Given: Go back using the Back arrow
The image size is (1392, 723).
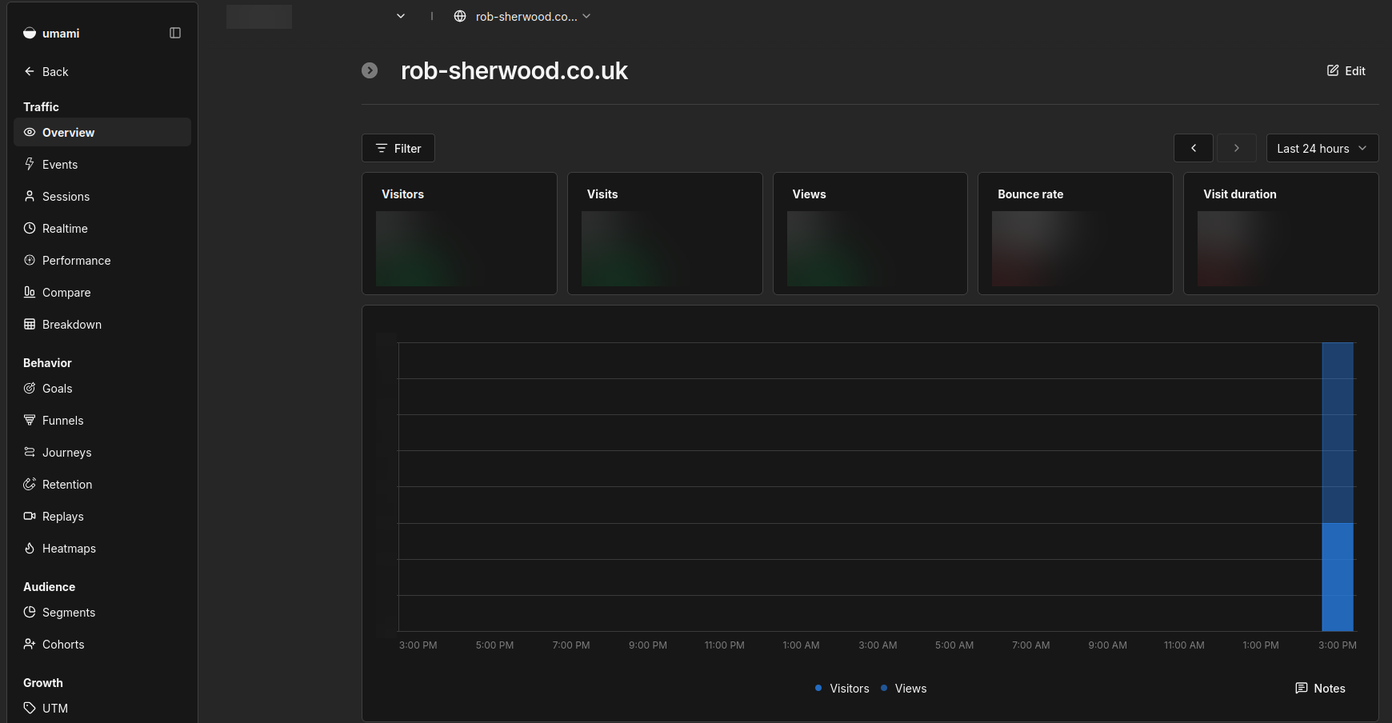Looking at the screenshot, I should click(30, 72).
